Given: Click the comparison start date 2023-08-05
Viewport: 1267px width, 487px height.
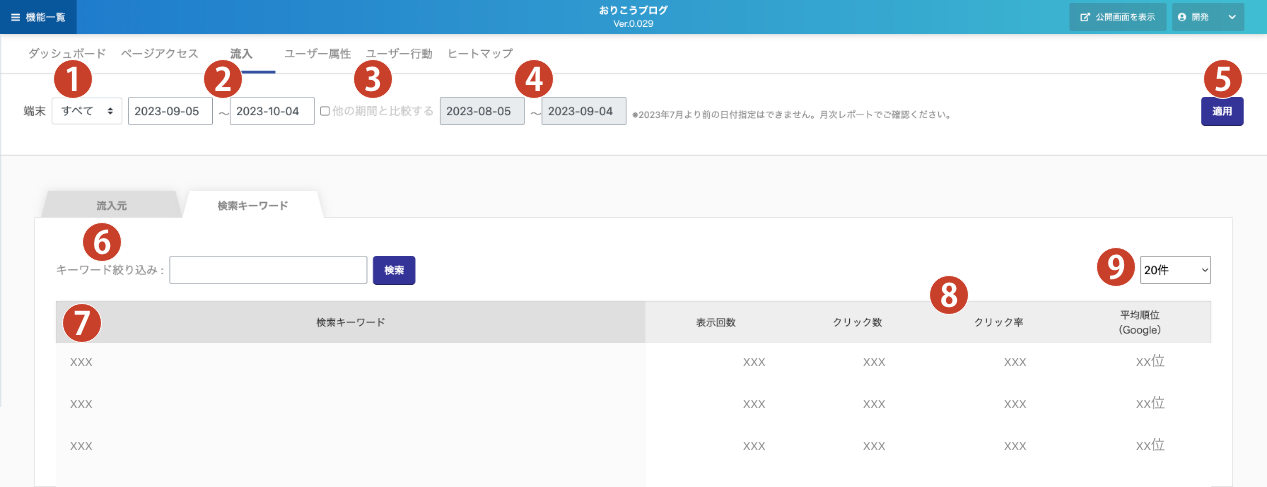Looking at the screenshot, I should click(x=482, y=111).
